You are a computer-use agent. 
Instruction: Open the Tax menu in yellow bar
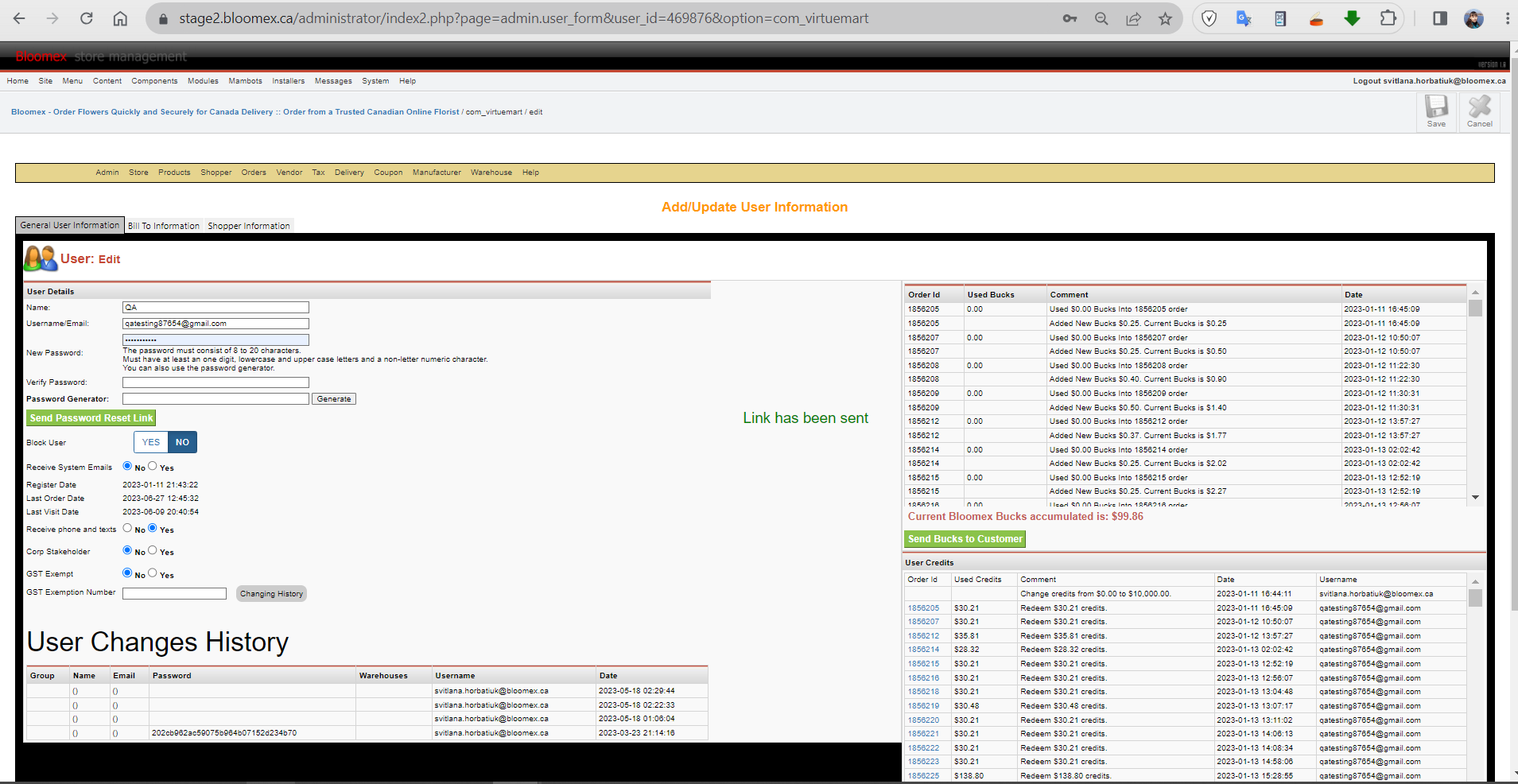pyautogui.click(x=318, y=173)
